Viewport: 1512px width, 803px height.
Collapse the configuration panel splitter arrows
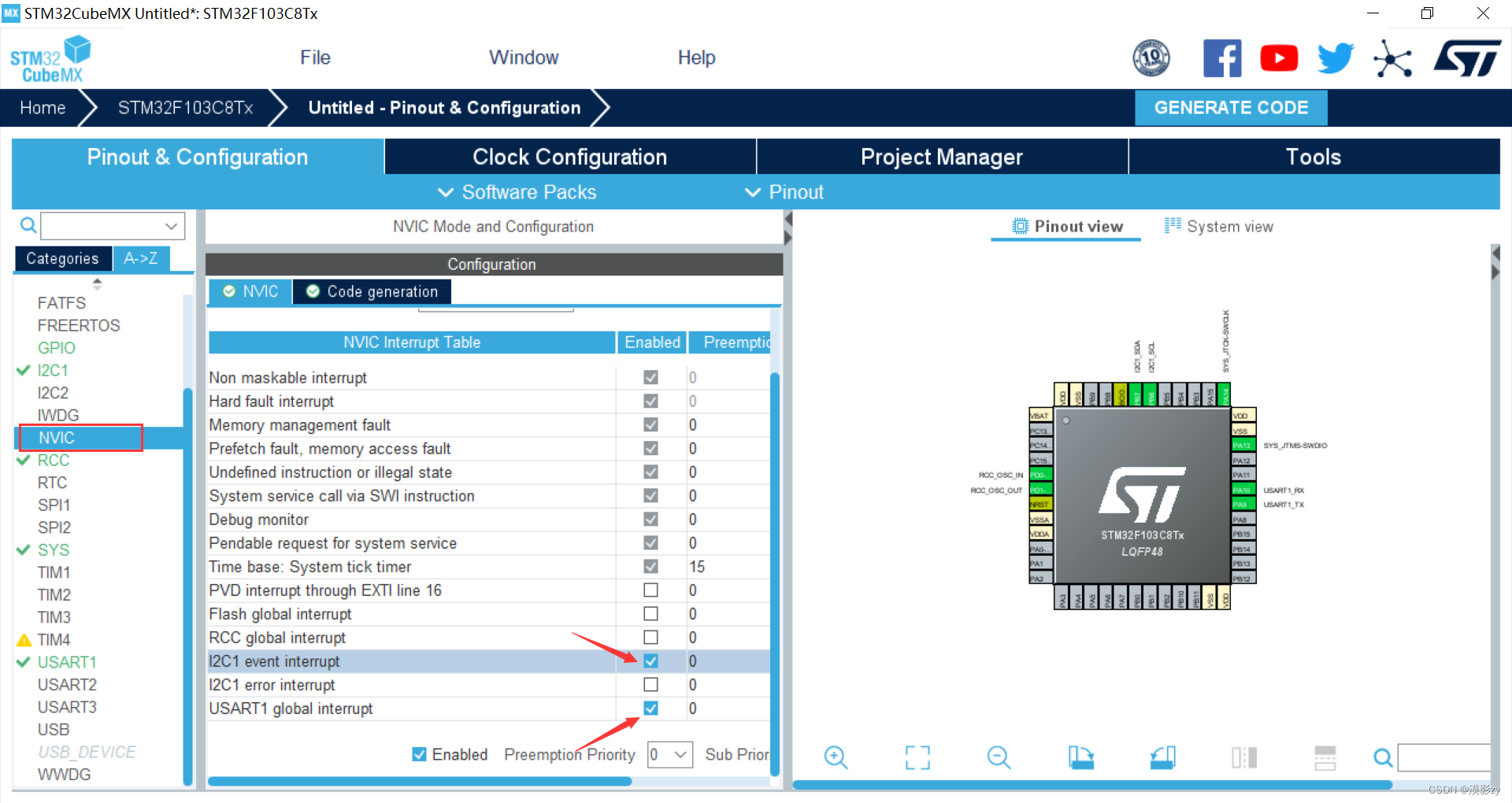(787, 228)
